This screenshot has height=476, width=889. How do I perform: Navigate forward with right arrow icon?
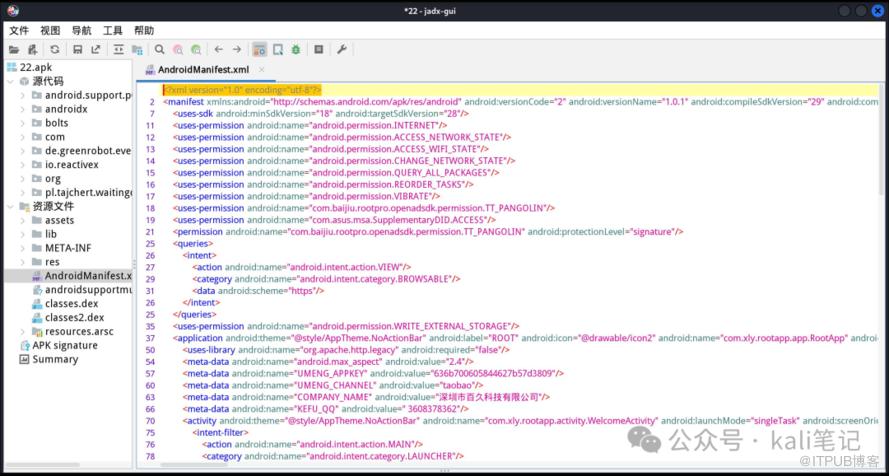click(x=237, y=49)
